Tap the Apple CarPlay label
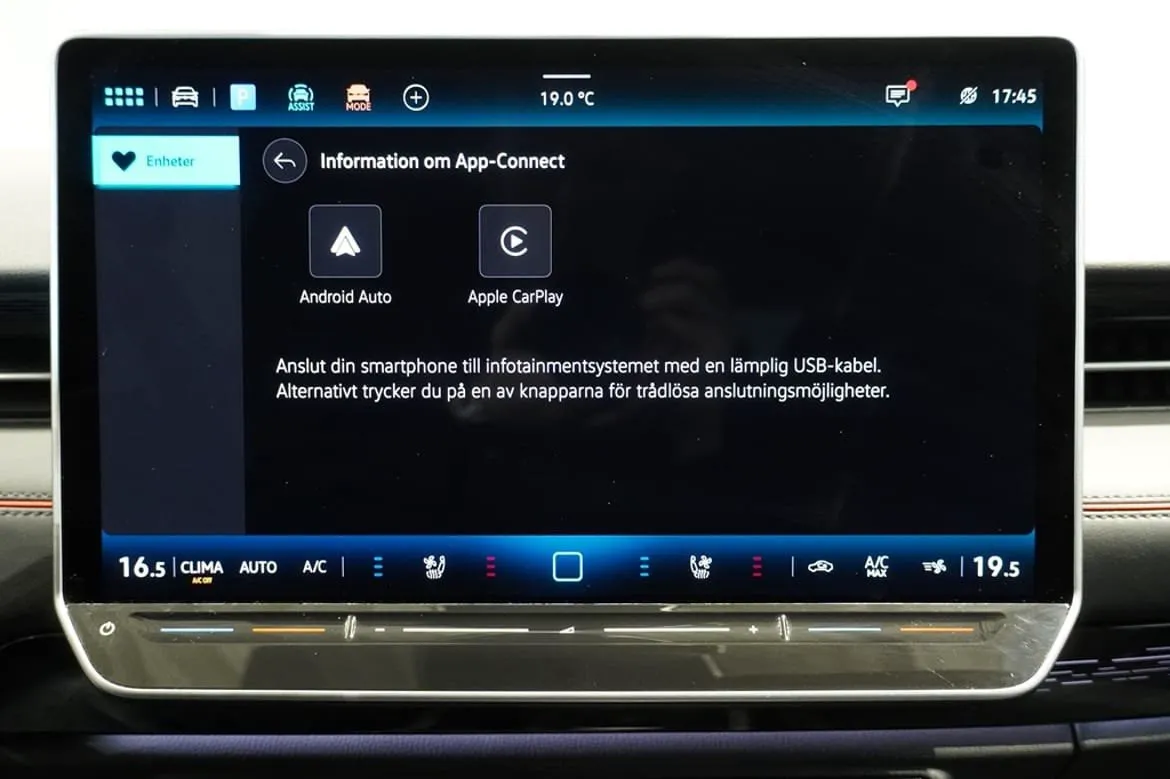1170x779 pixels. (x=515, y=297)
